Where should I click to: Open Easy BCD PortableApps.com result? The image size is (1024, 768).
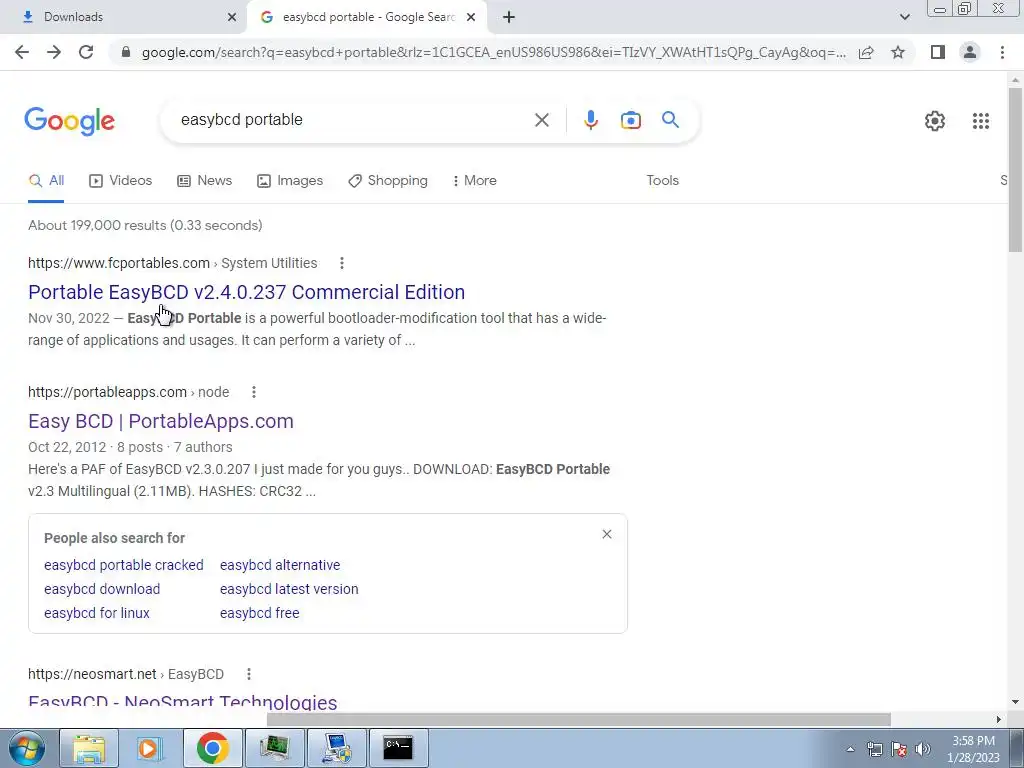pyautogui.click(x=161, y=421)
